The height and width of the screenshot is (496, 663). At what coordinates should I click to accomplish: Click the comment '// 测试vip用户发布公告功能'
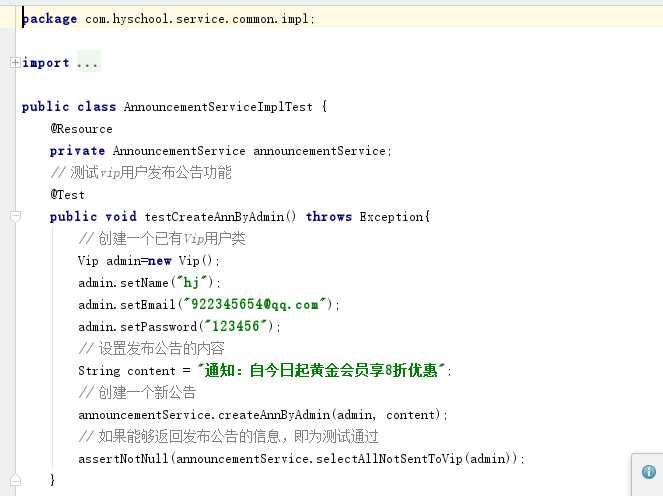pyautogui.click(x=141, y=173)
